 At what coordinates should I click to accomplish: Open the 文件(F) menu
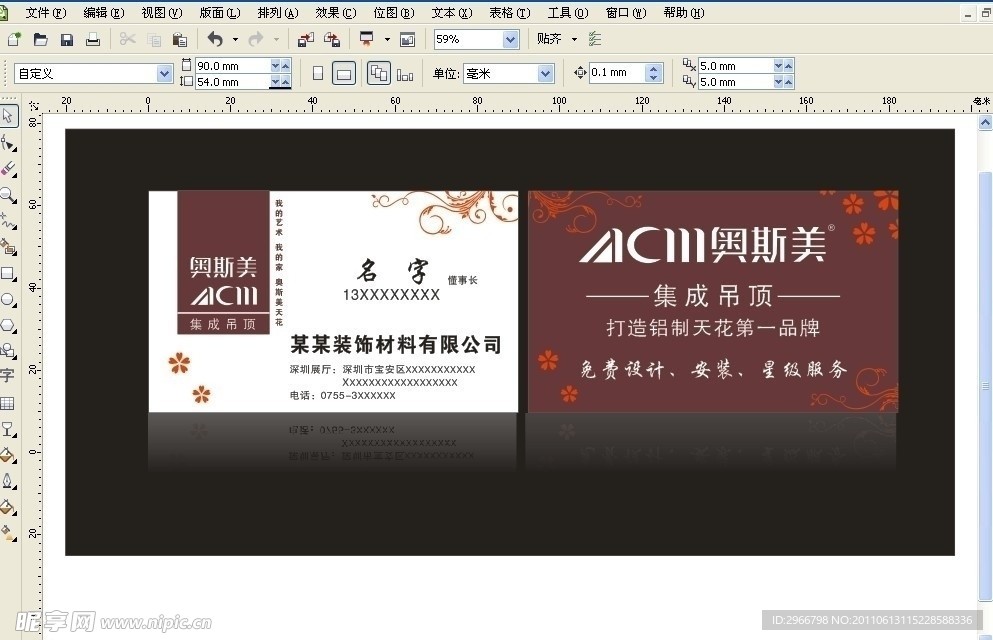coord(46,13)
